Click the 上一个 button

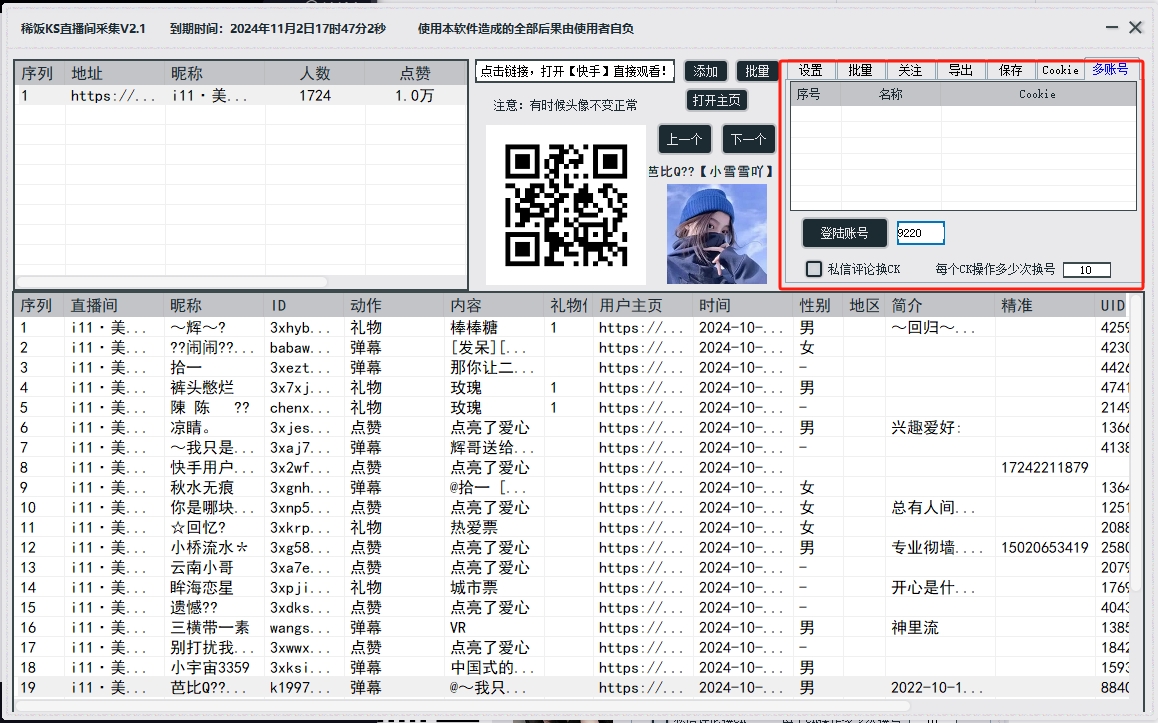(684, 139)
